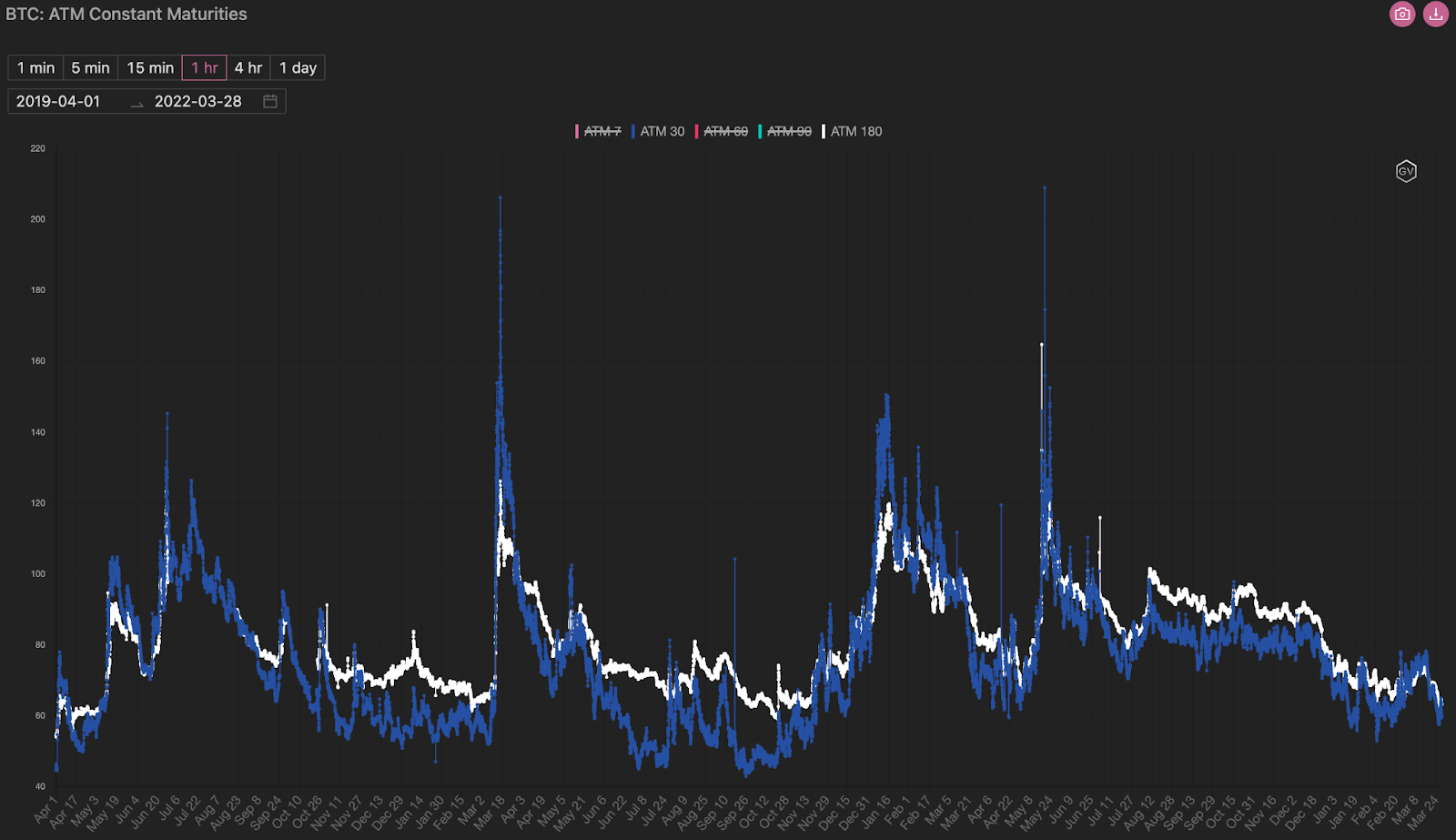Switch to the 5 min interval
The height and width of the screenshot is (840, 1456).
(x=90, y=68)
